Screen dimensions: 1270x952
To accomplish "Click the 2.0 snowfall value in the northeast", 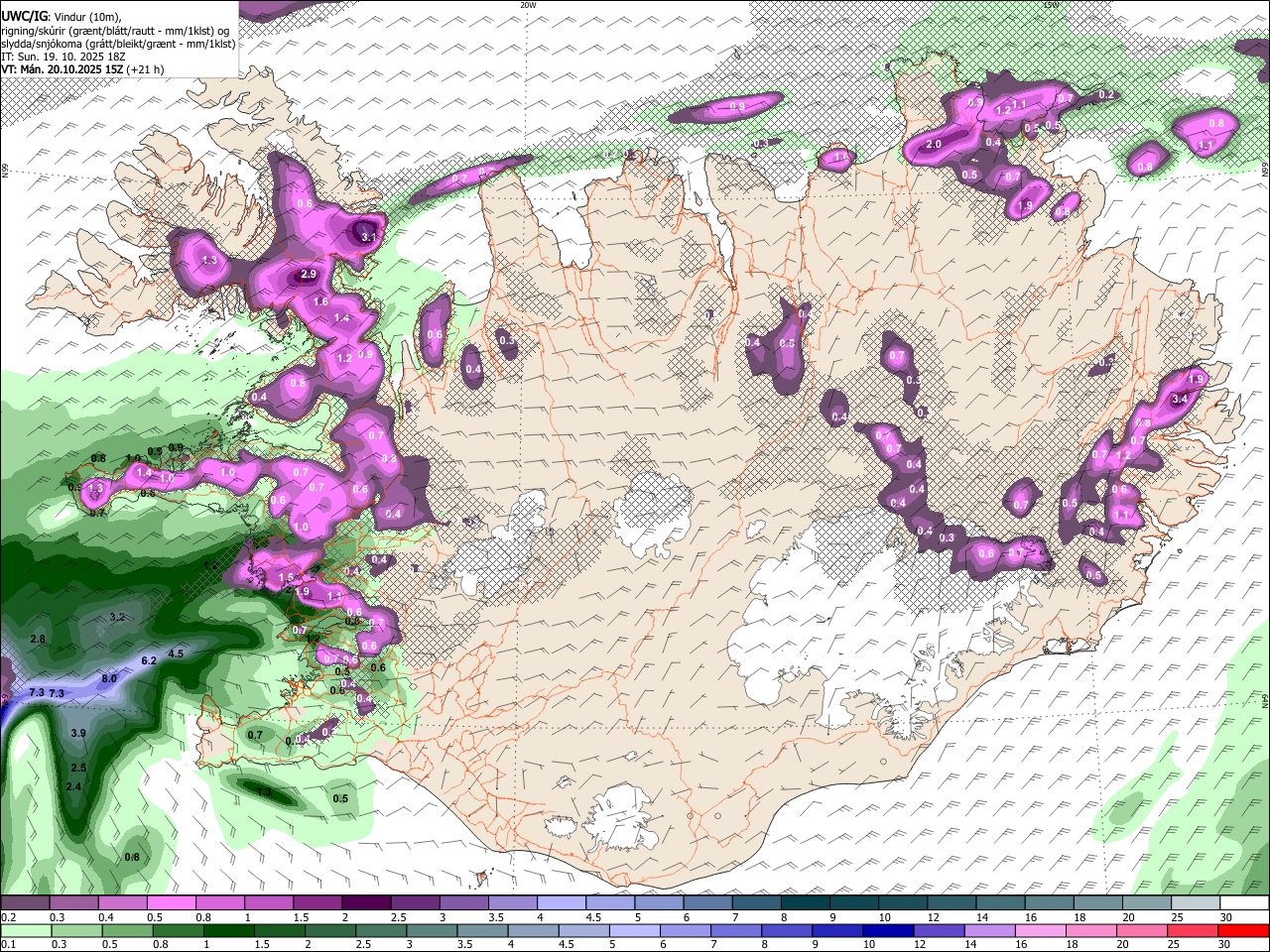I will click(934, 145).
